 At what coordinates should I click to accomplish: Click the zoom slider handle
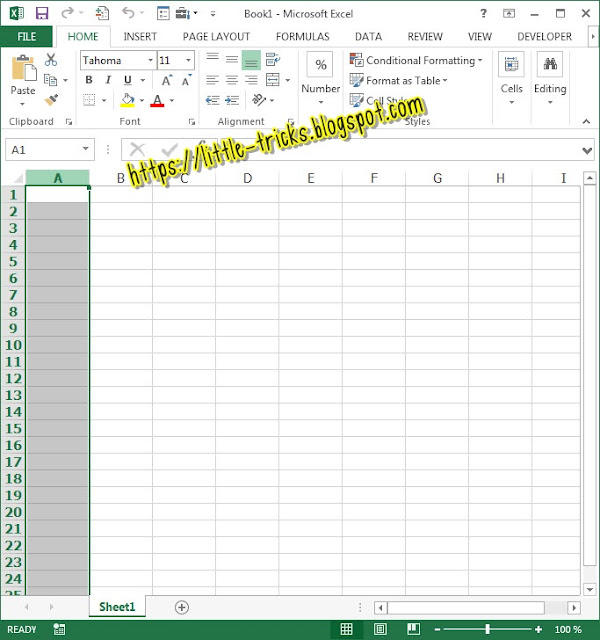click(x=487, y=629)
